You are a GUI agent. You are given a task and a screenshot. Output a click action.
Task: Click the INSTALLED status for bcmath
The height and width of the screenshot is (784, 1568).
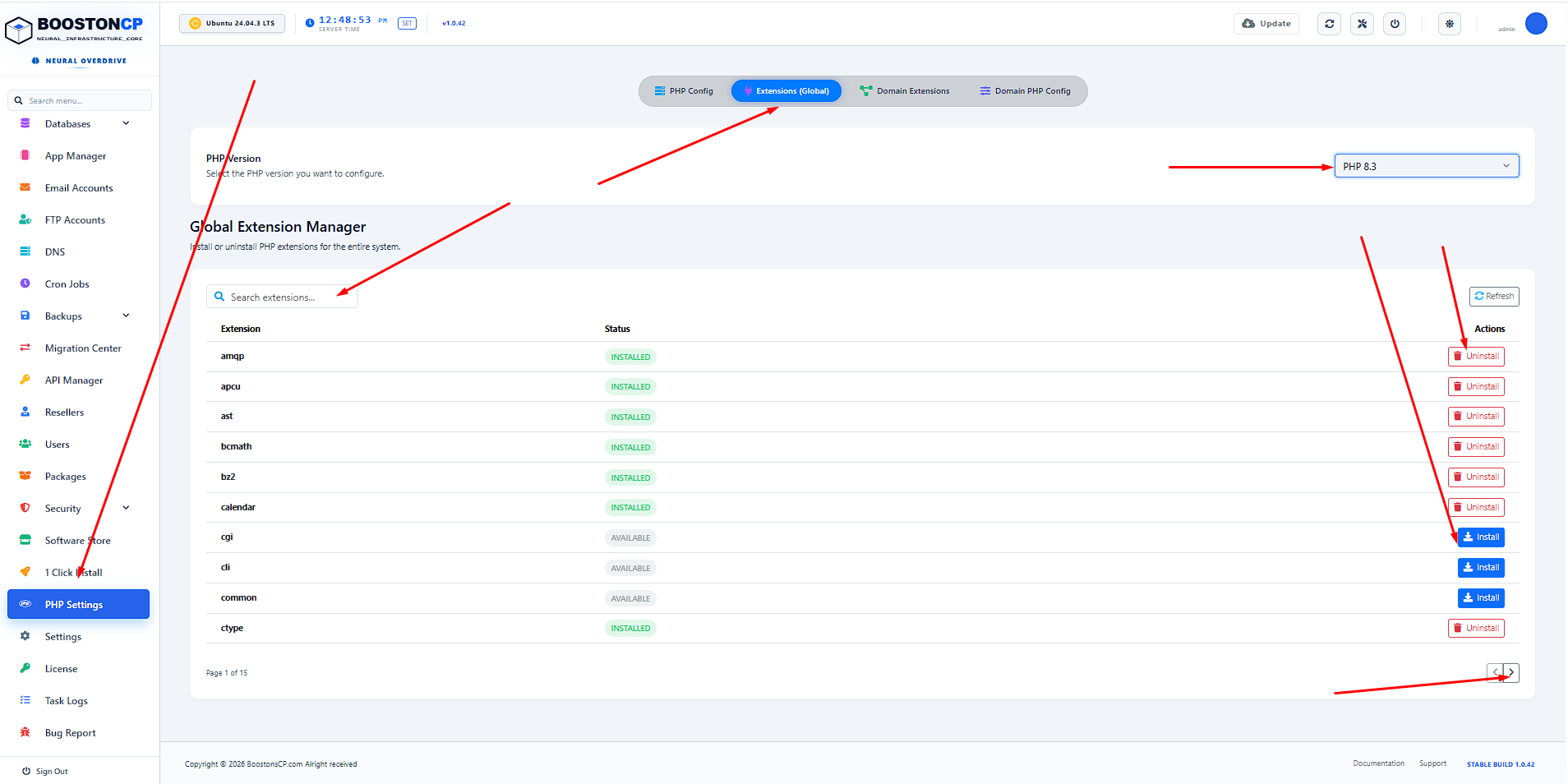630,448
